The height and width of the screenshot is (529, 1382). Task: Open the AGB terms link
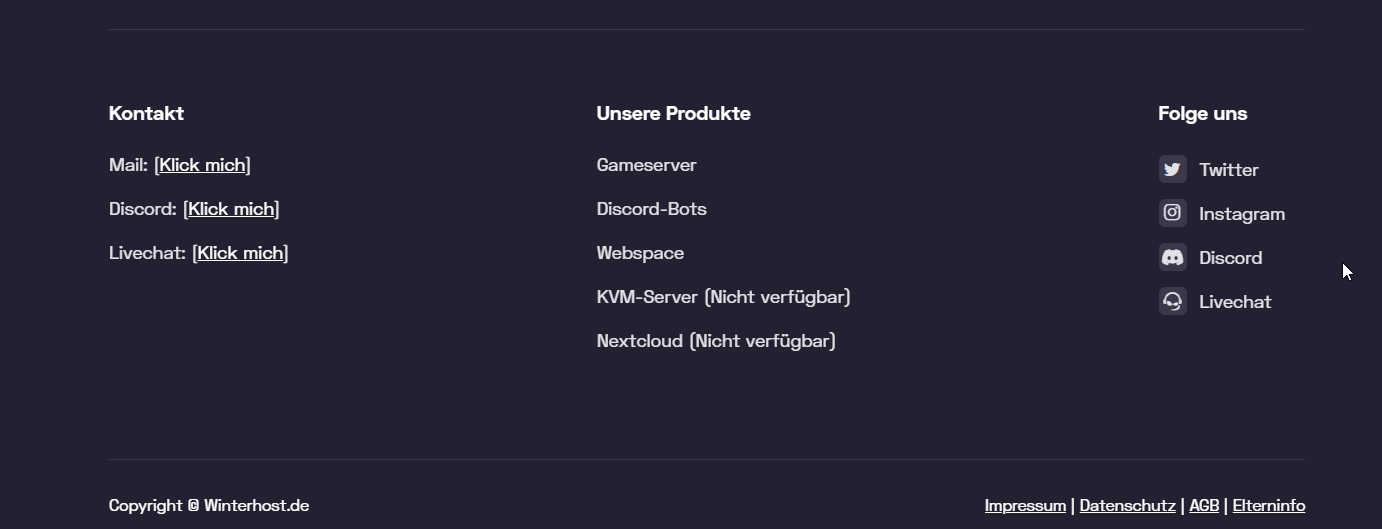1204,506
